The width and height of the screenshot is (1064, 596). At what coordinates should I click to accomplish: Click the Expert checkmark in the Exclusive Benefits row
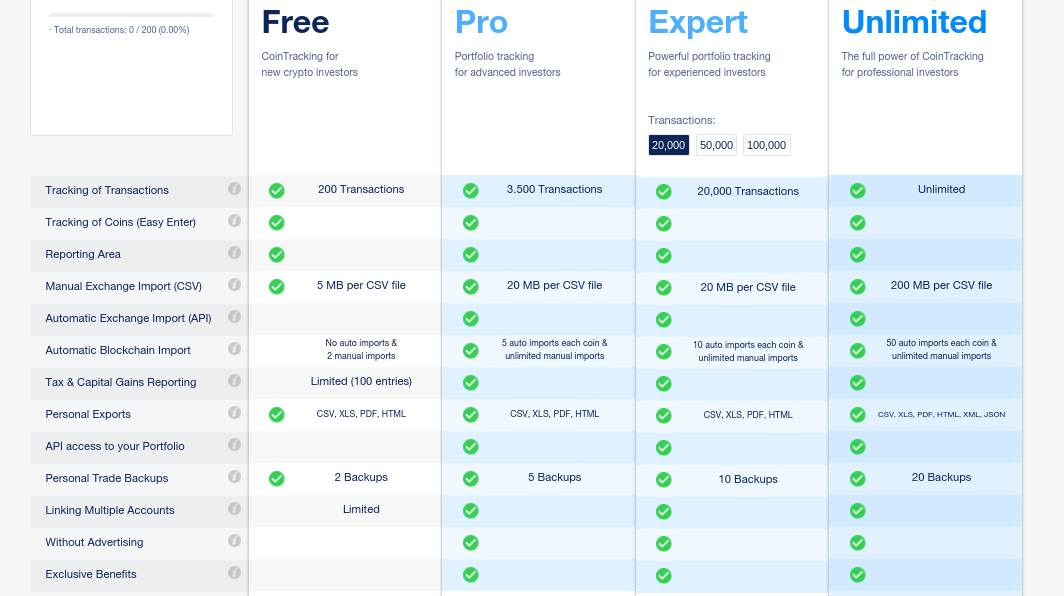pos(664,576)
